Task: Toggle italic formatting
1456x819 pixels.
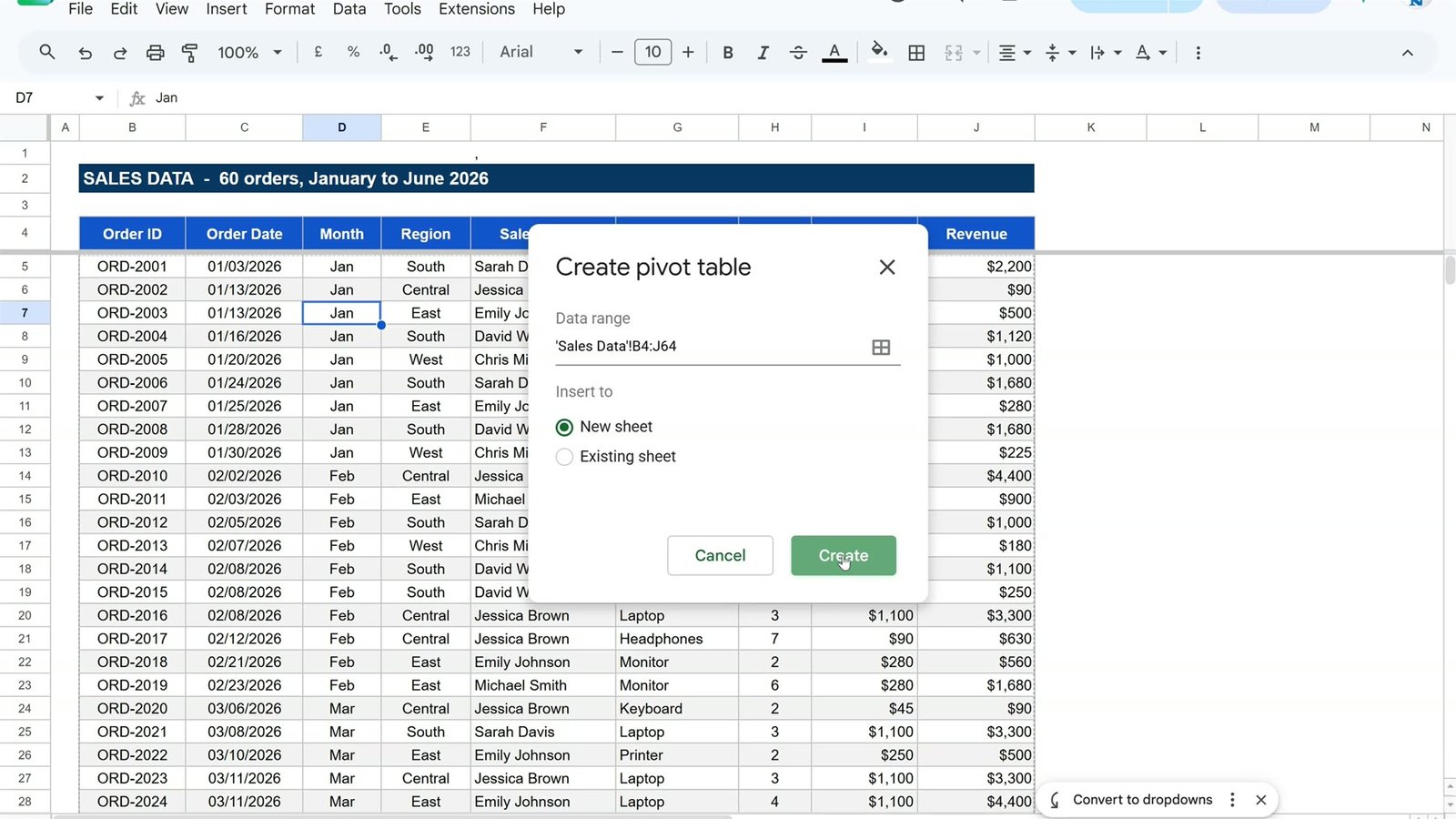Action: tap(763, 53)
